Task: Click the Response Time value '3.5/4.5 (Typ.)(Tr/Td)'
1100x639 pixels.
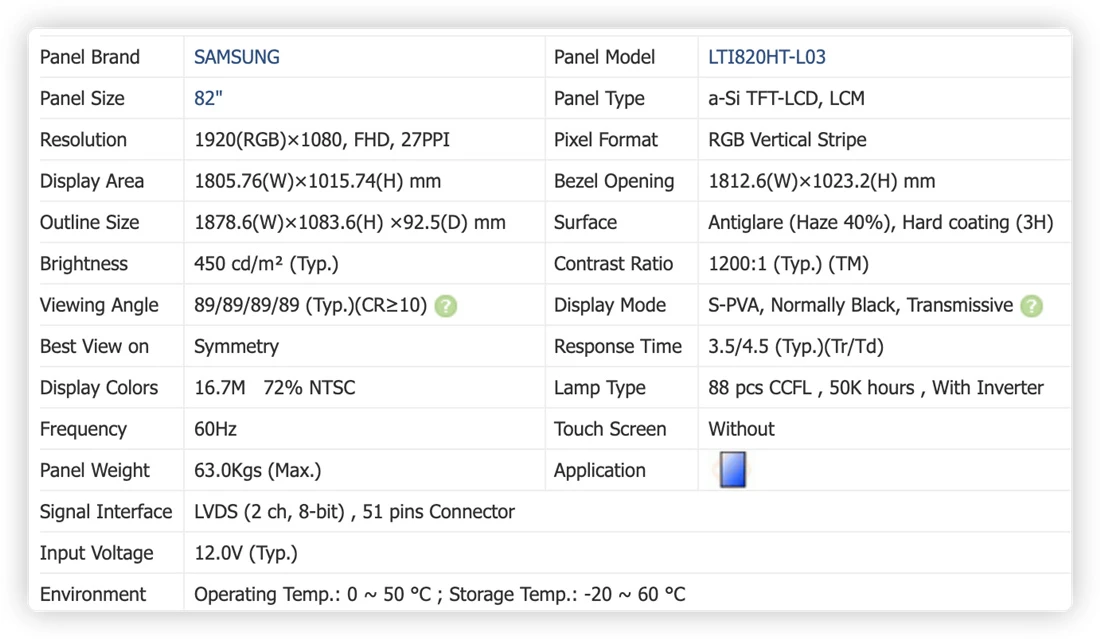Action: (796, 347)
